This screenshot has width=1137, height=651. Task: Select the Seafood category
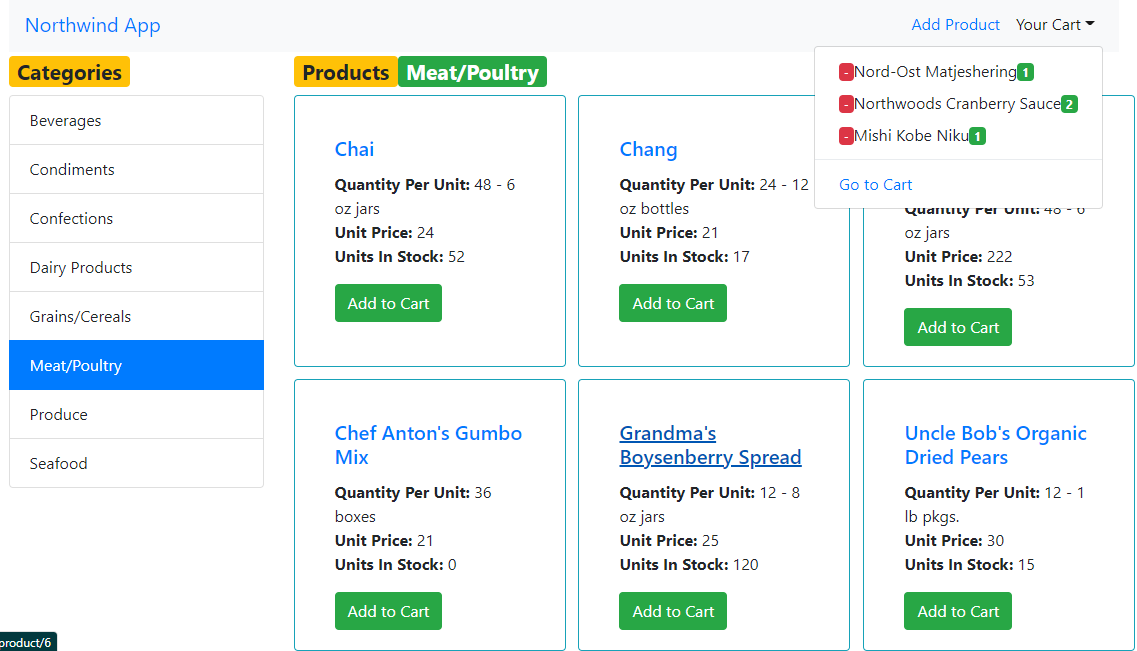(x=136, y=463)
